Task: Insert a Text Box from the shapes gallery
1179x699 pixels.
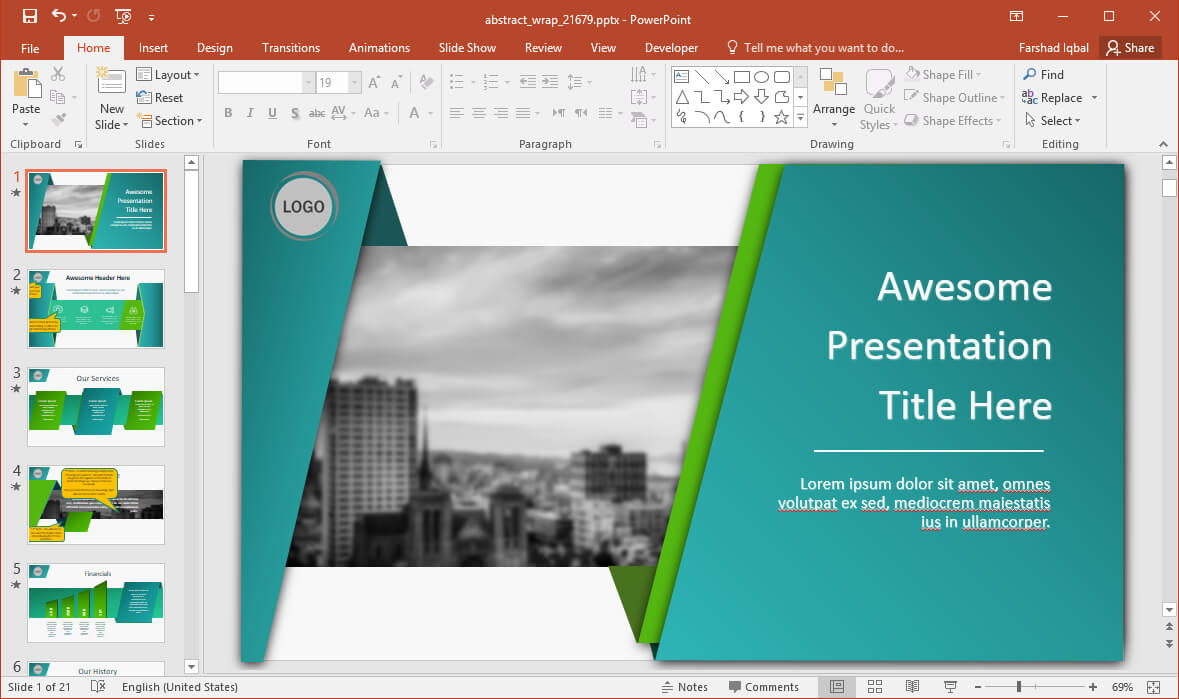Action: coord(682,76)
